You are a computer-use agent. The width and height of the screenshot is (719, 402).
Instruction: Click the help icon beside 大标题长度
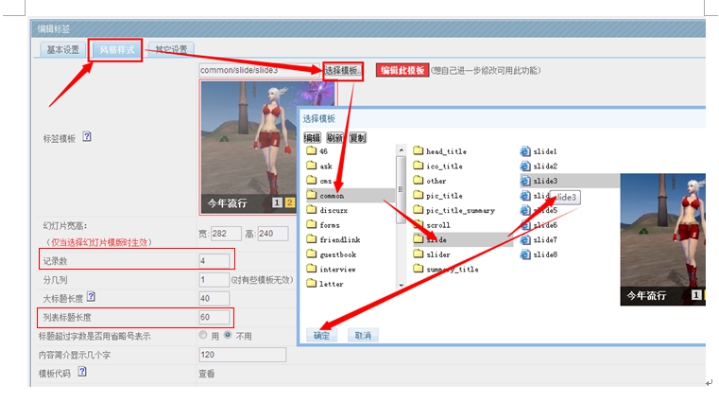point(91,297)
